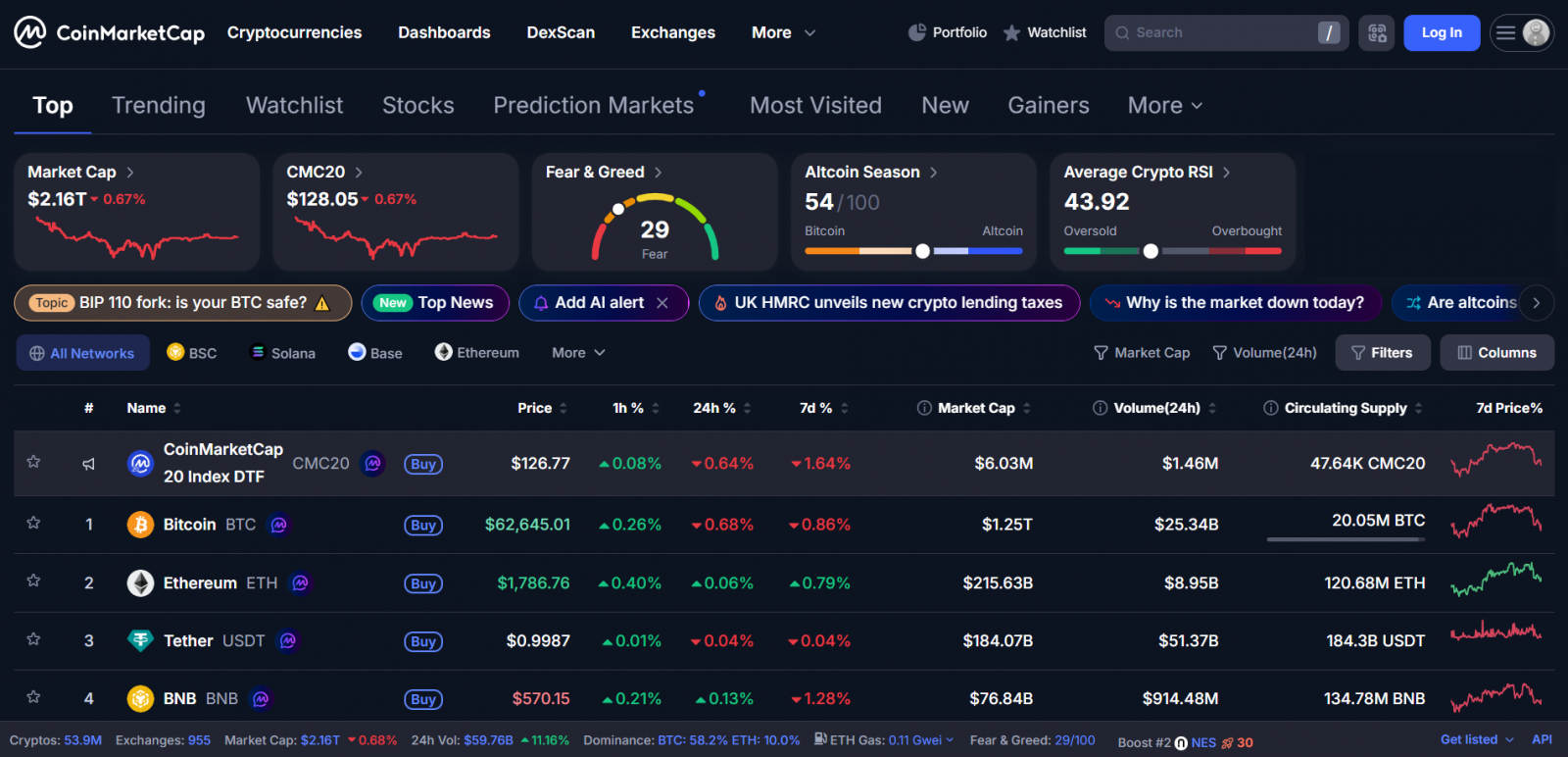Select the All Networks filter
The height and width of the screenshot is (757, 1568).
[x=82, y=353]
